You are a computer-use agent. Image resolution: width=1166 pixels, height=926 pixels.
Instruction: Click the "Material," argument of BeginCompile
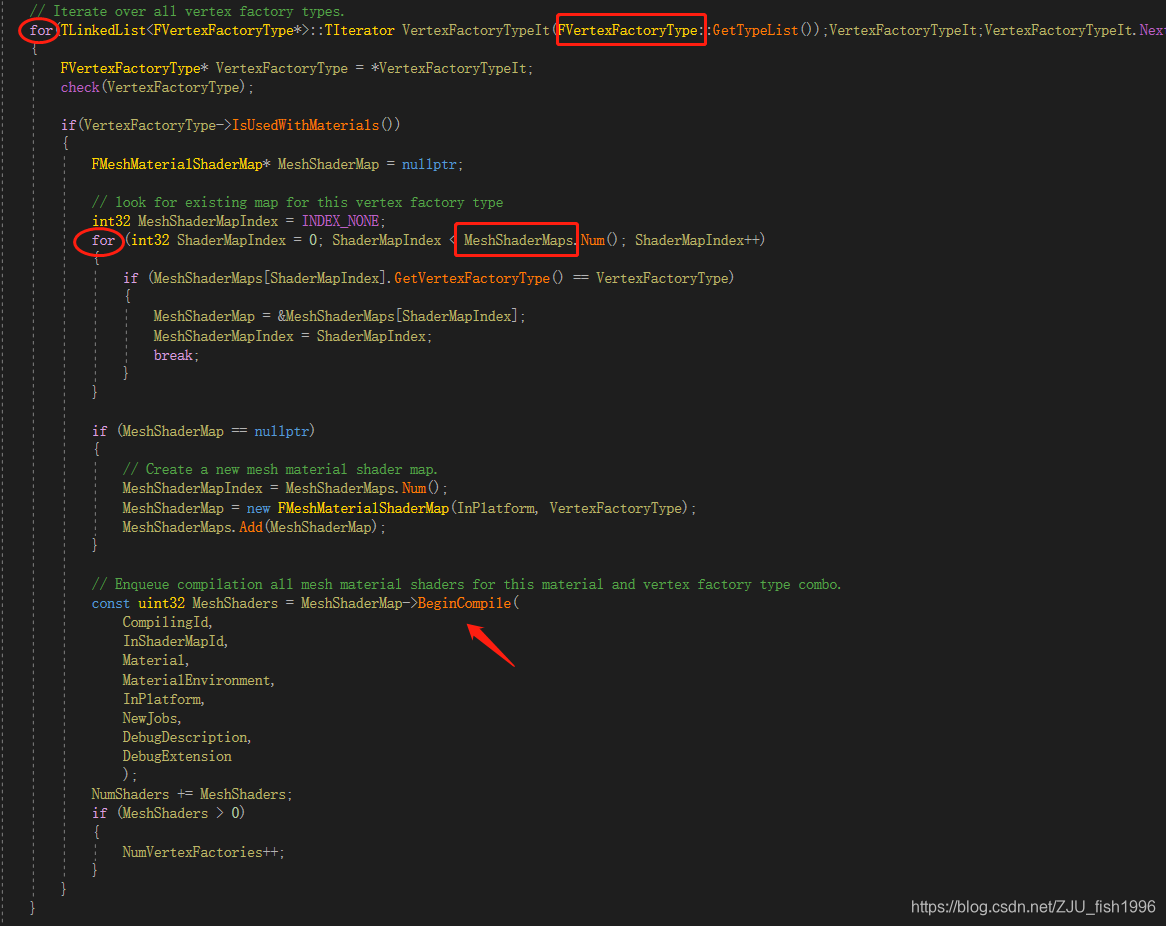[155, 660]
